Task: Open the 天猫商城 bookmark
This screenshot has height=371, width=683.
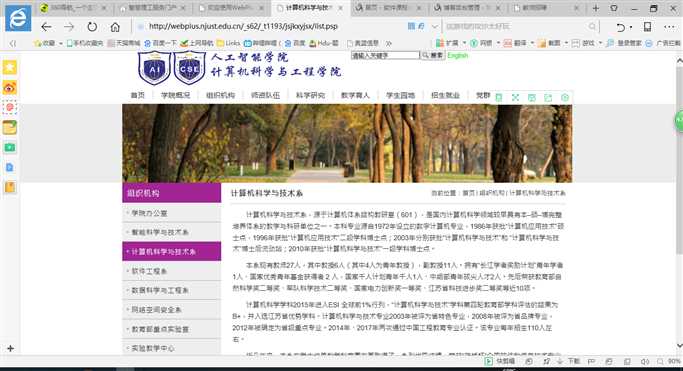Action: [124, 43]
